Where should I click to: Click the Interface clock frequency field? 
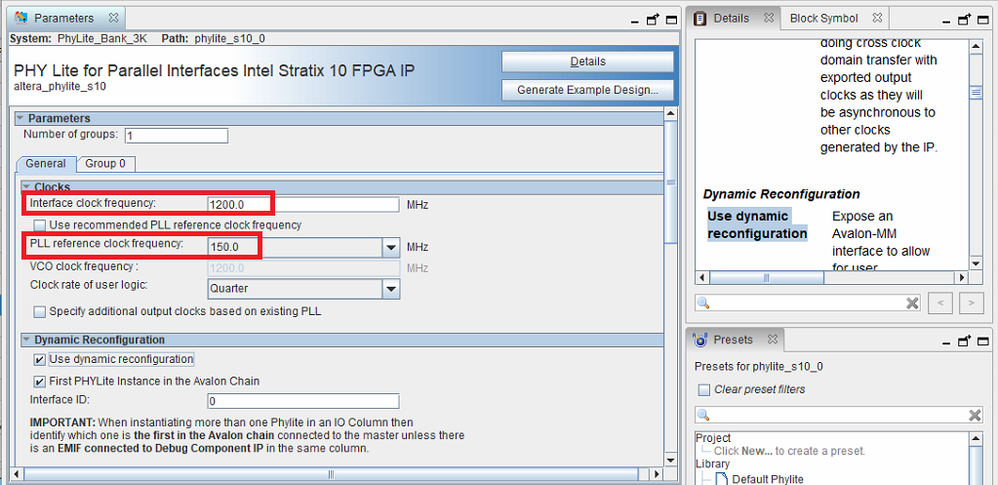[x=303, y=204]
